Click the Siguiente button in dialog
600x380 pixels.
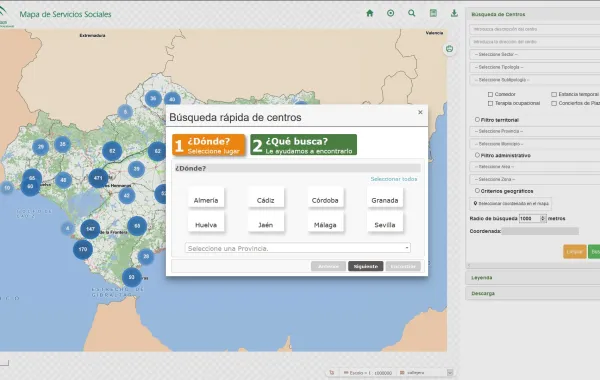(365, 266)
